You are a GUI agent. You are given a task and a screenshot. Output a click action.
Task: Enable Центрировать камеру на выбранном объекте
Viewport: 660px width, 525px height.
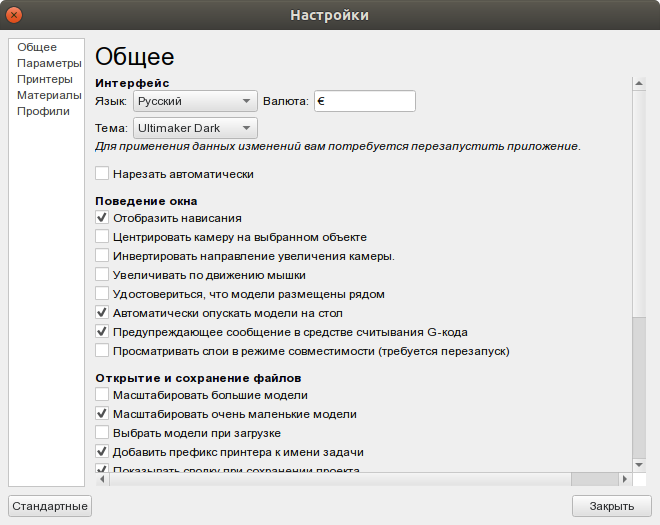(102, 237)
